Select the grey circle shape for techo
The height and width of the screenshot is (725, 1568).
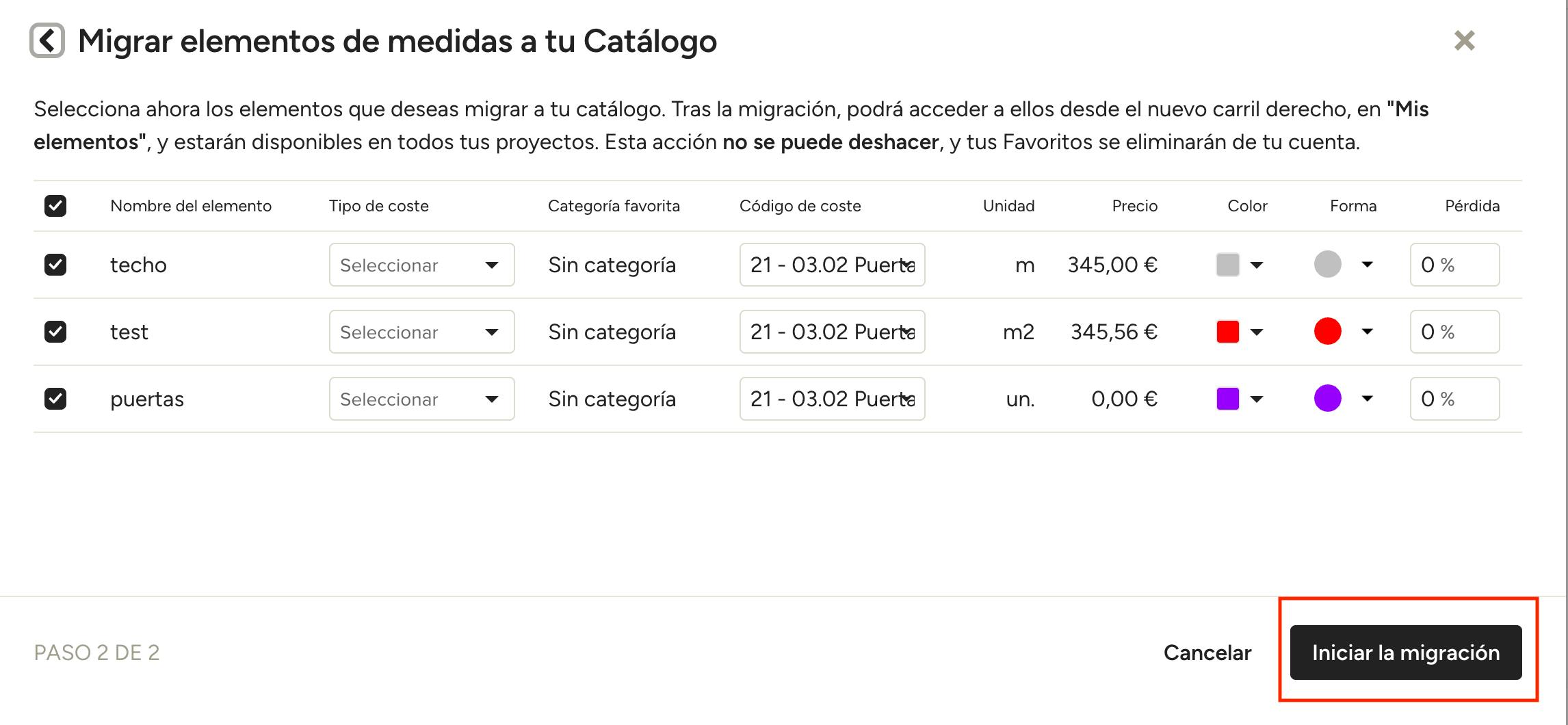(1327, 264)
